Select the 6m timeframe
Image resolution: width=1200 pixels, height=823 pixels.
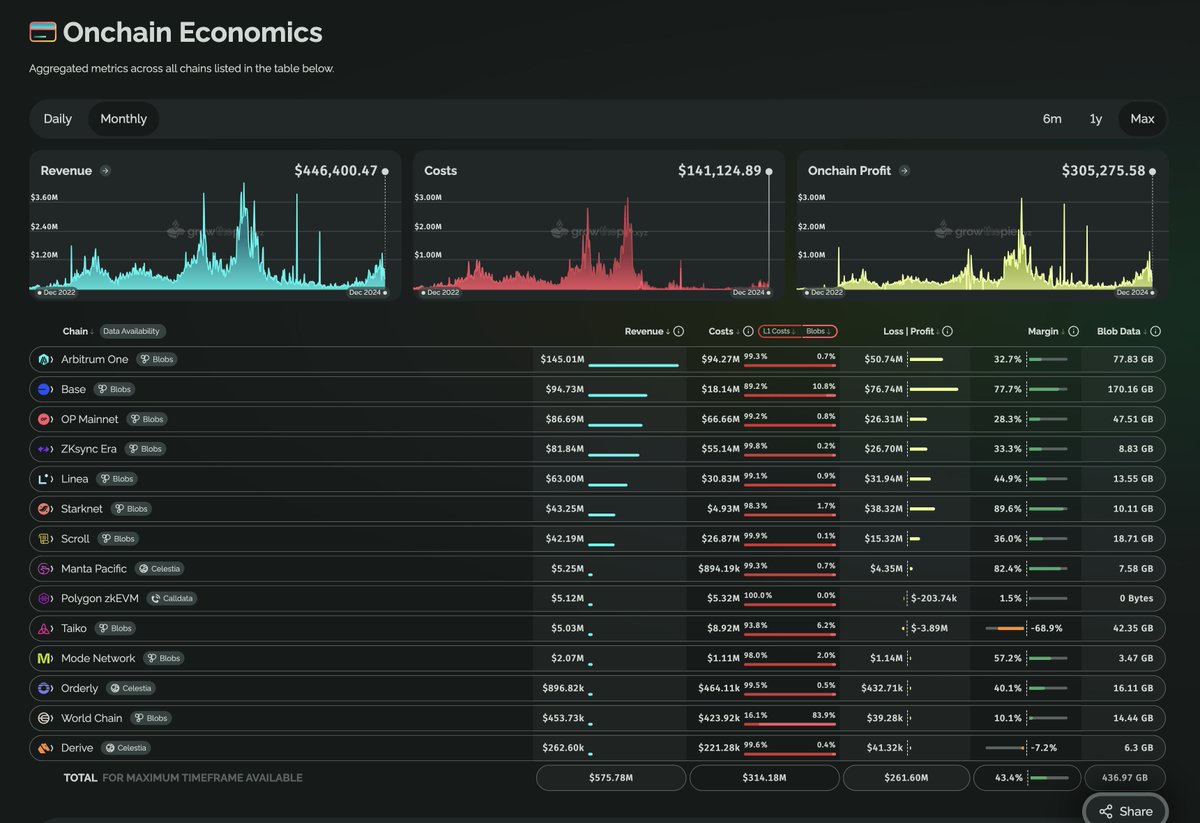pyautogui.click(x=1052, y=119)
